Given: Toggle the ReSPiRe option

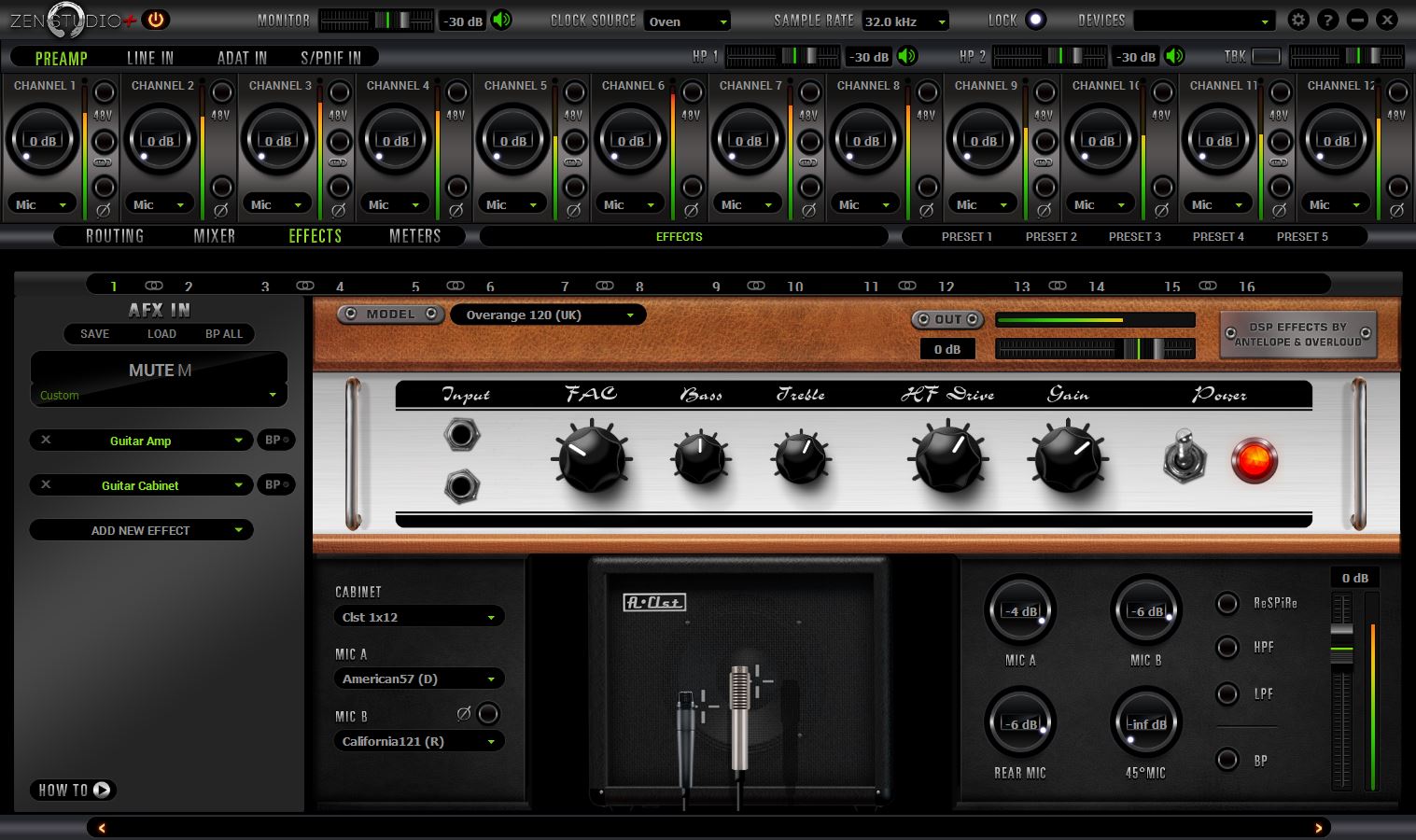Looking at the screenshot, I should 1227,603.
